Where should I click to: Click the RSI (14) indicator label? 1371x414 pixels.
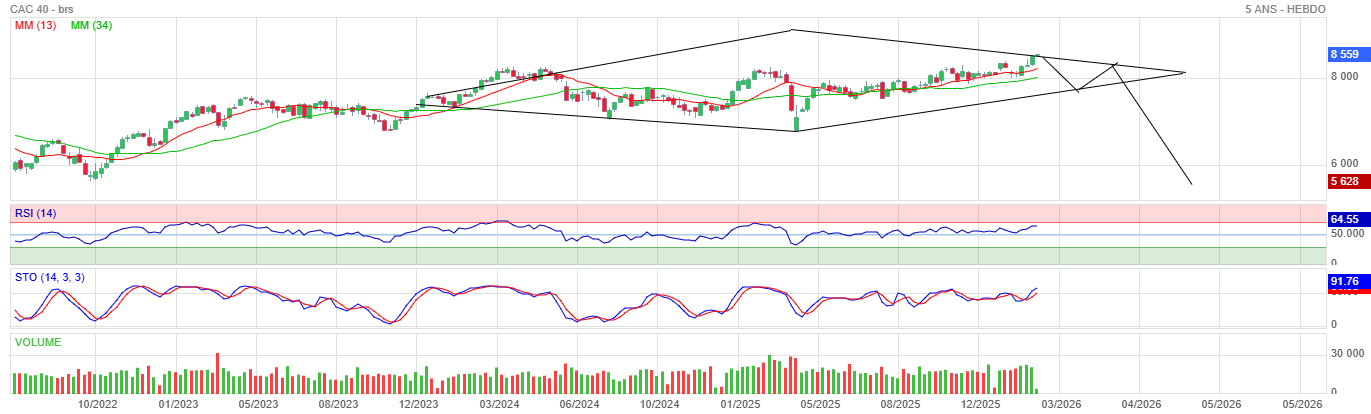pos(35,212)
